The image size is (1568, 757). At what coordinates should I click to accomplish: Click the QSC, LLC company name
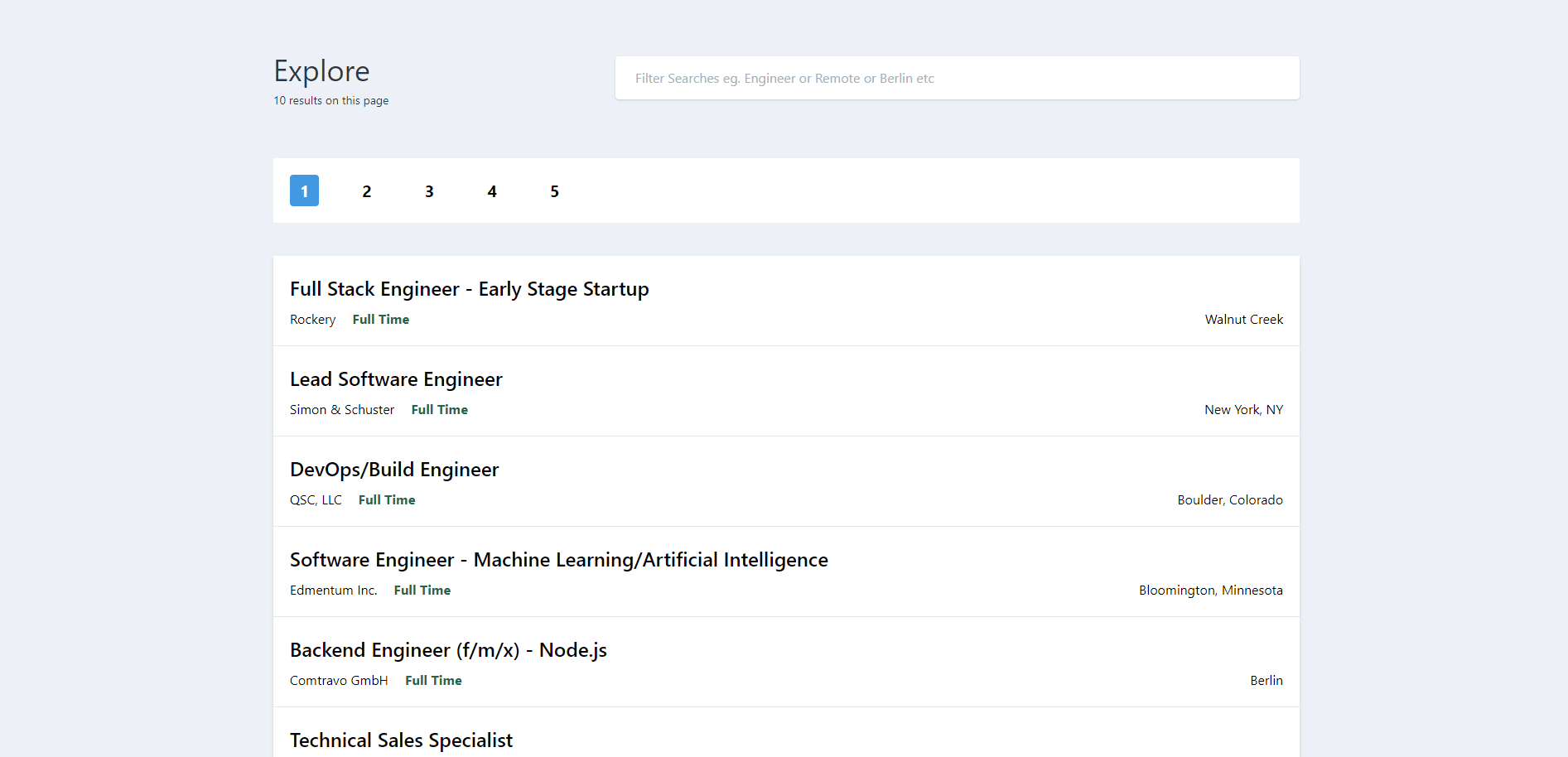(316, 499)
